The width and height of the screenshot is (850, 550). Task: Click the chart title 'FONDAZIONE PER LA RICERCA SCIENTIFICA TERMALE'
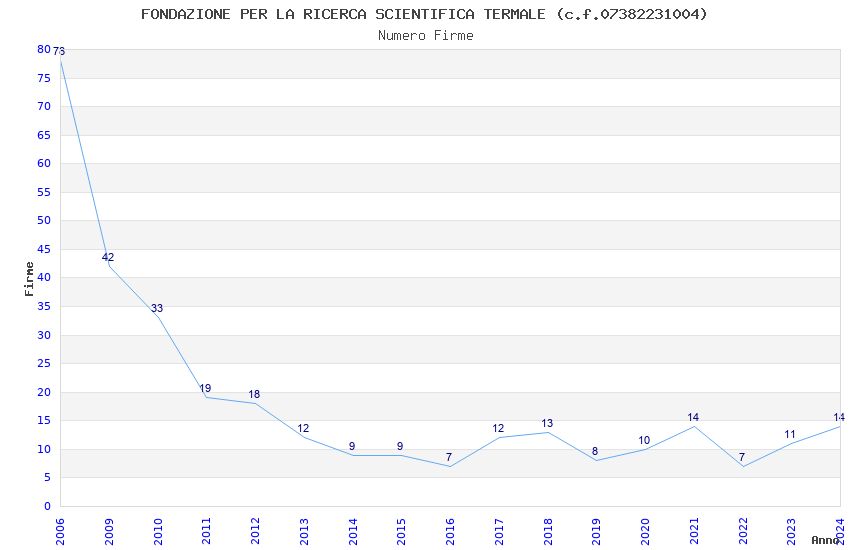(343, 14)
